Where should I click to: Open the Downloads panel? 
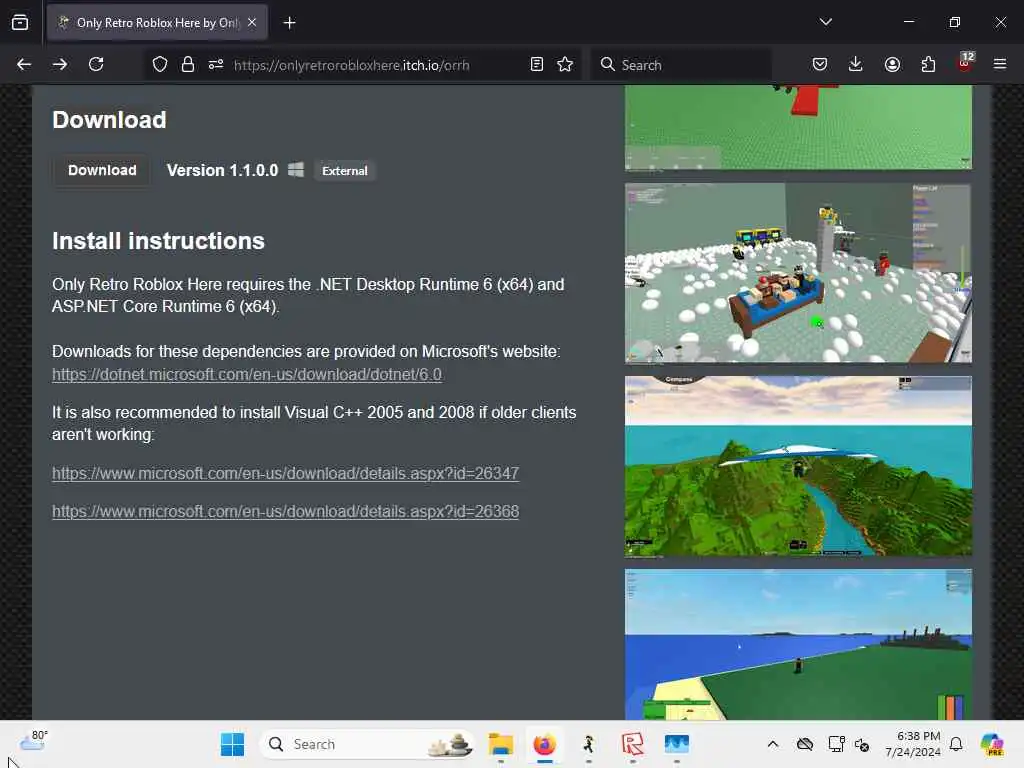point(856,64)
